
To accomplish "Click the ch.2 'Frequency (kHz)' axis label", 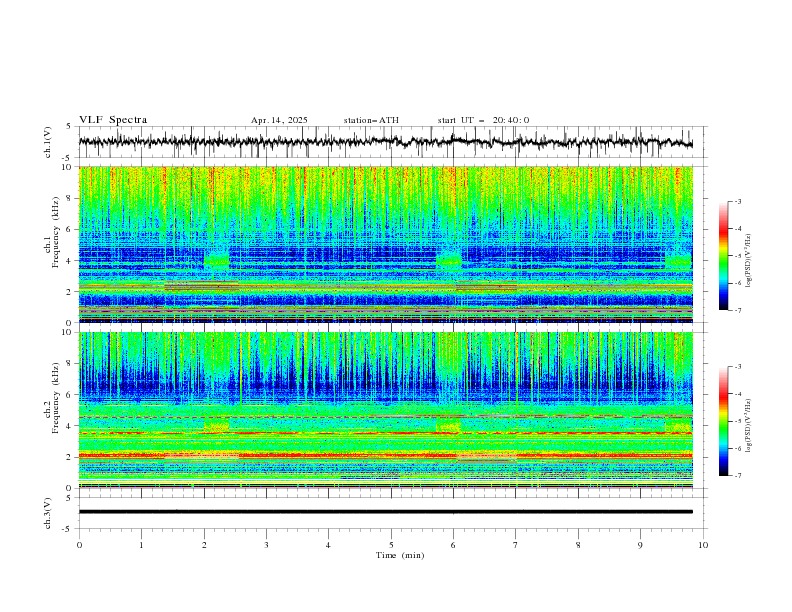I will pyautogui.click(x=56, y=396).
